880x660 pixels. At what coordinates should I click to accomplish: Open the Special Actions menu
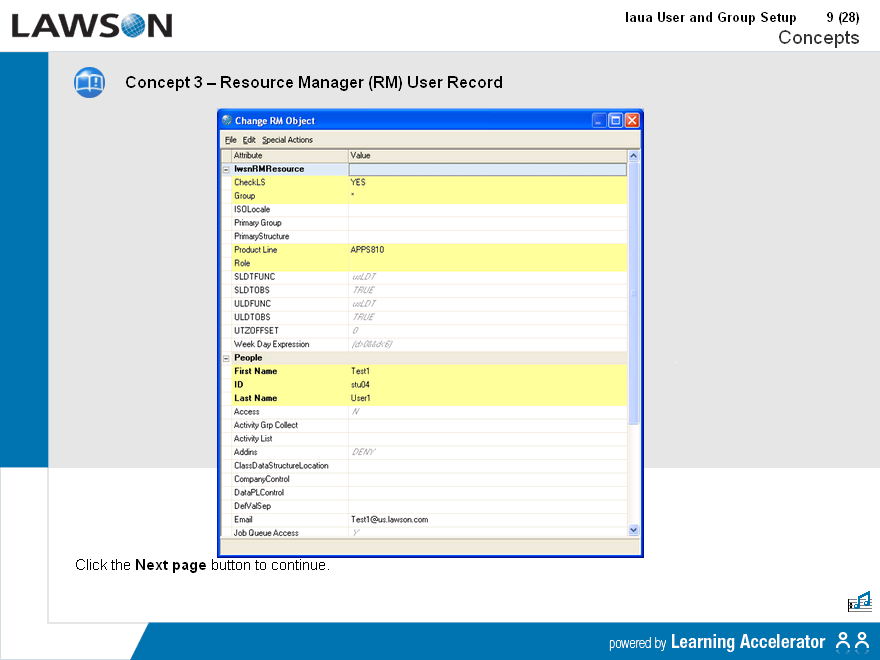click(x=287, y=140)
